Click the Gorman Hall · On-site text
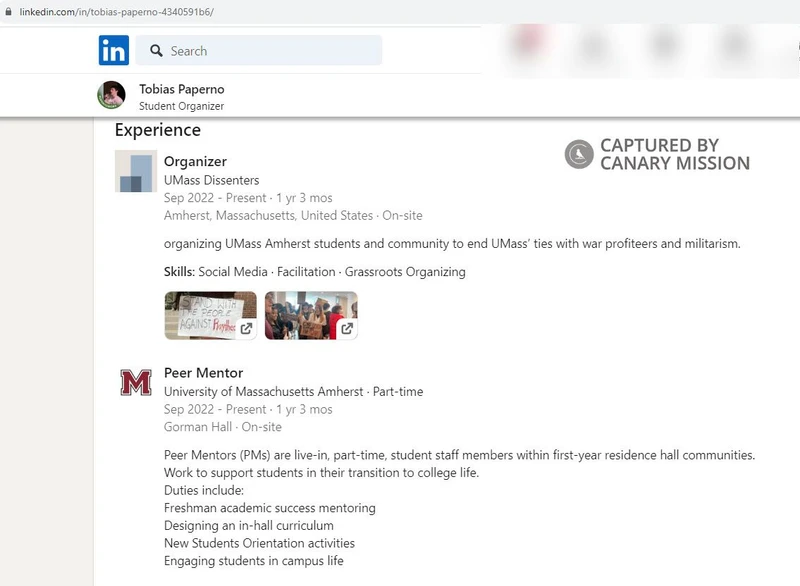The image size is (800, 586). pos(222,427)
